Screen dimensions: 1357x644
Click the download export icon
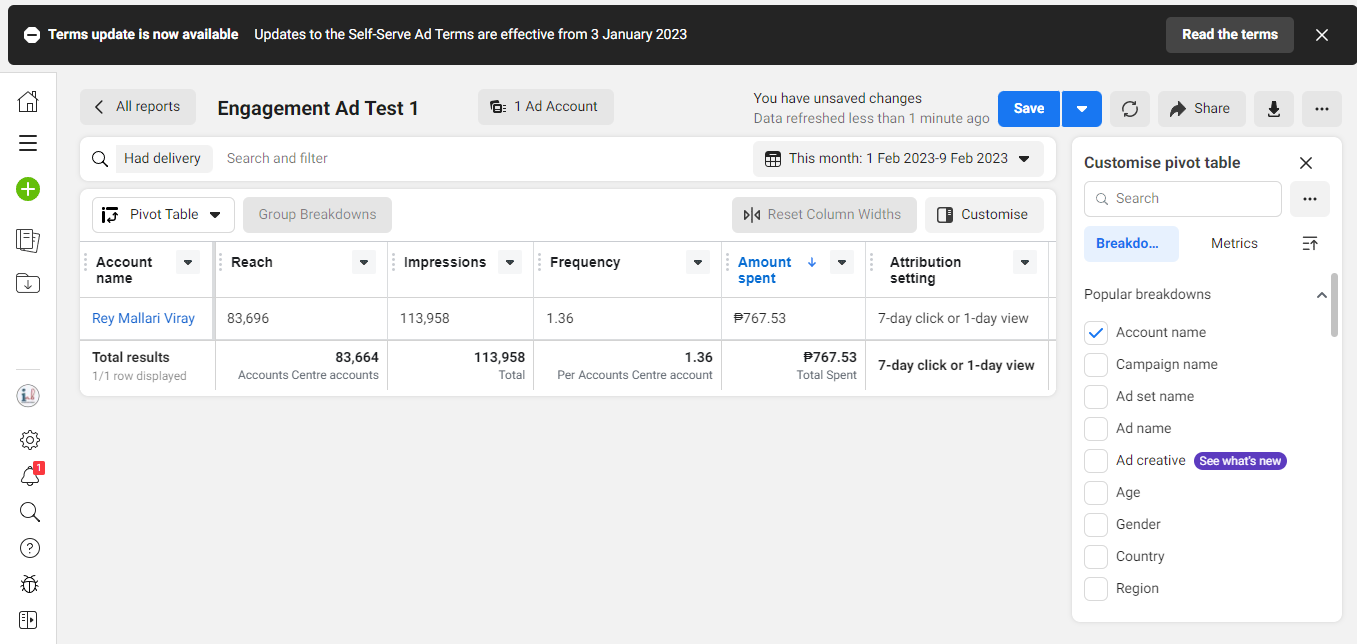pos(1274,109)
